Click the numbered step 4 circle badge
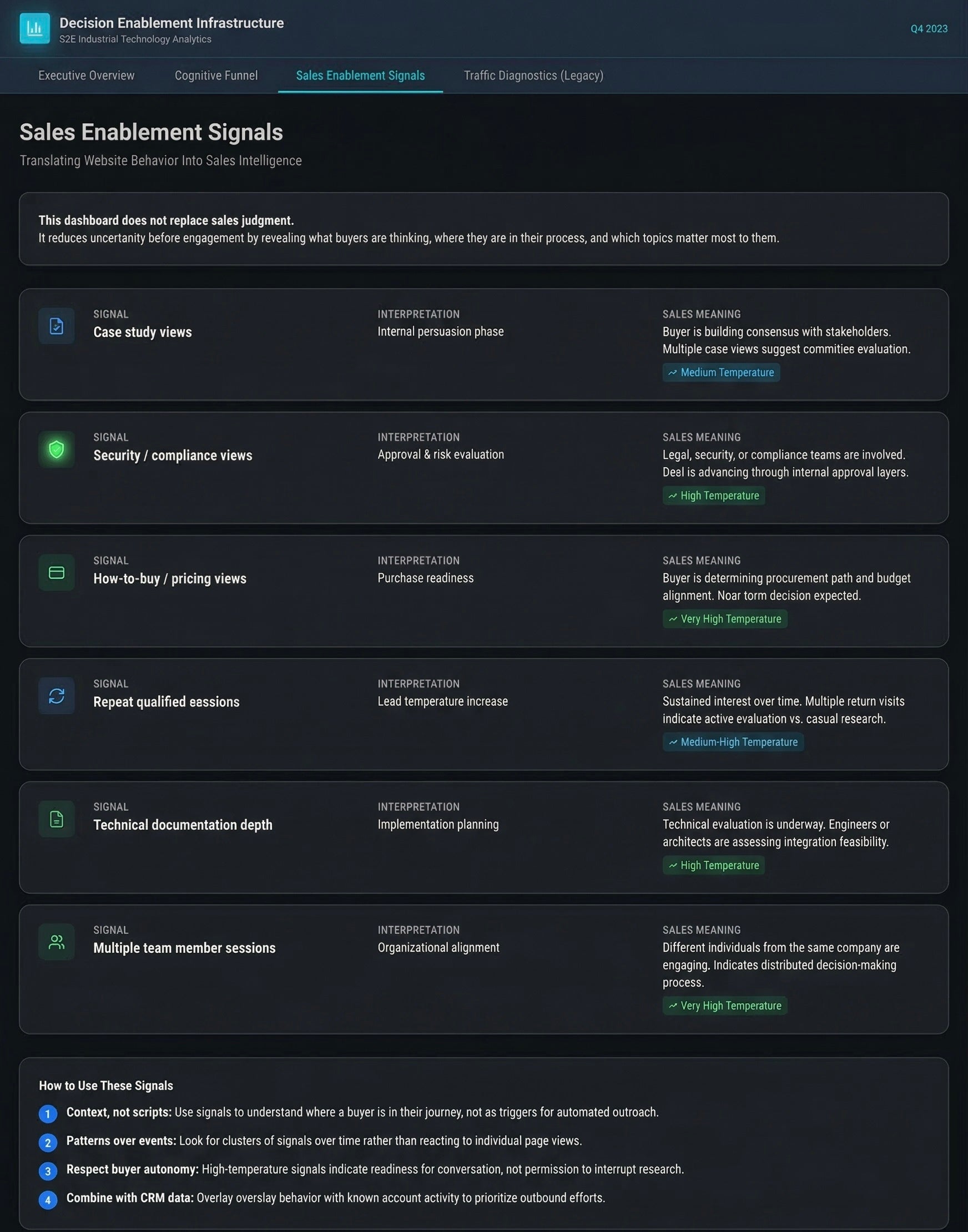This screenshot has width=968, height=1232. [x=48, y=1199]
